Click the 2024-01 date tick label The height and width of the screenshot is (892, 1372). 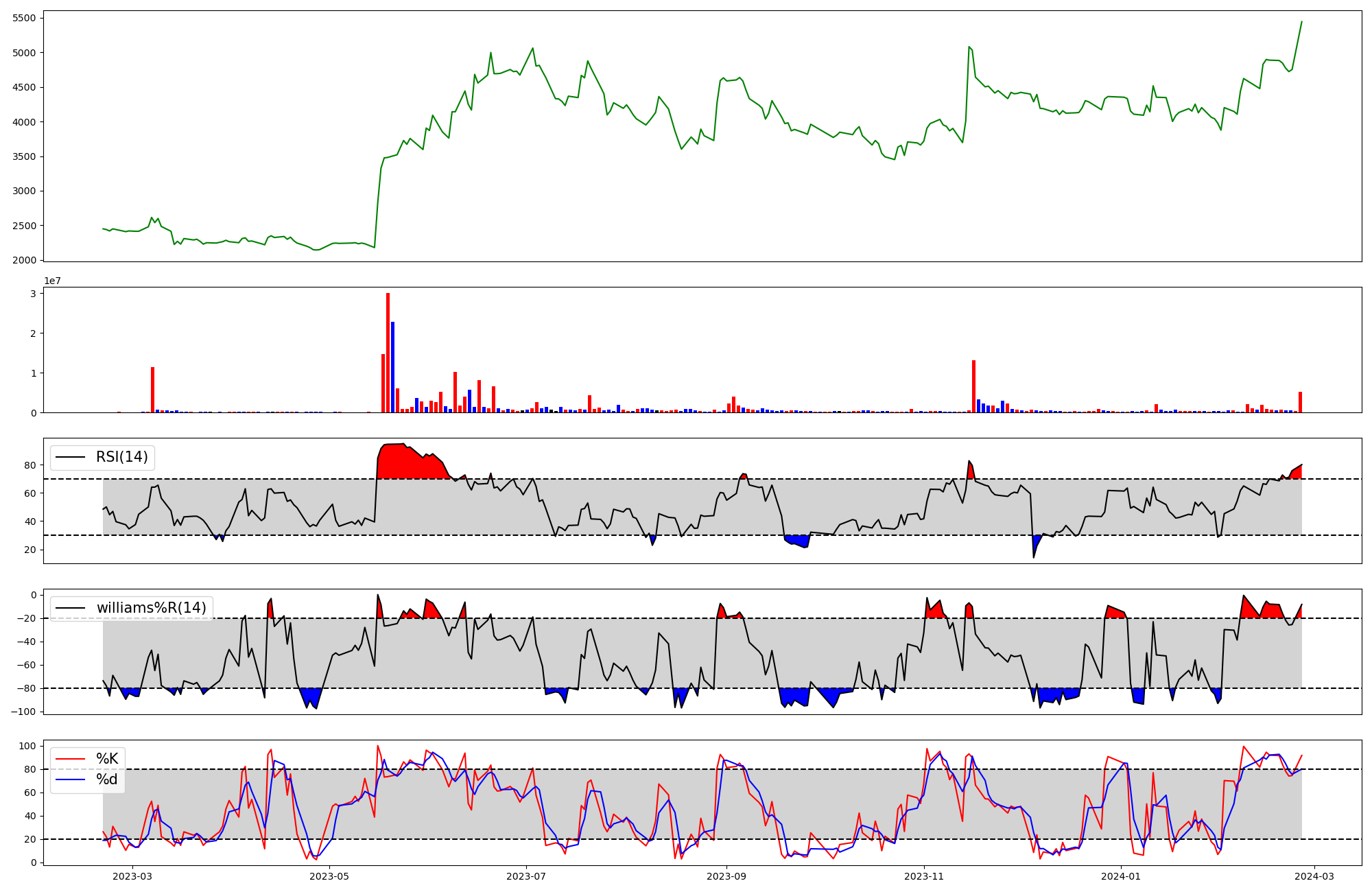1121,876
